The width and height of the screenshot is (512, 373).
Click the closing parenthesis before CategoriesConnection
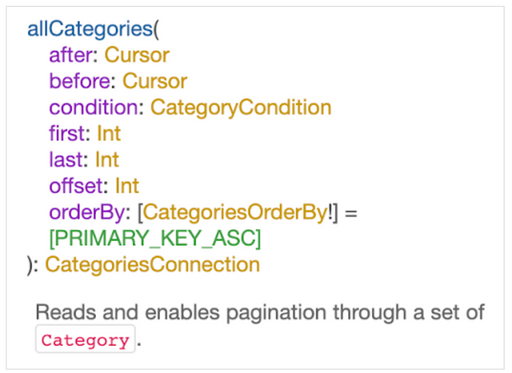coord(30,265)
